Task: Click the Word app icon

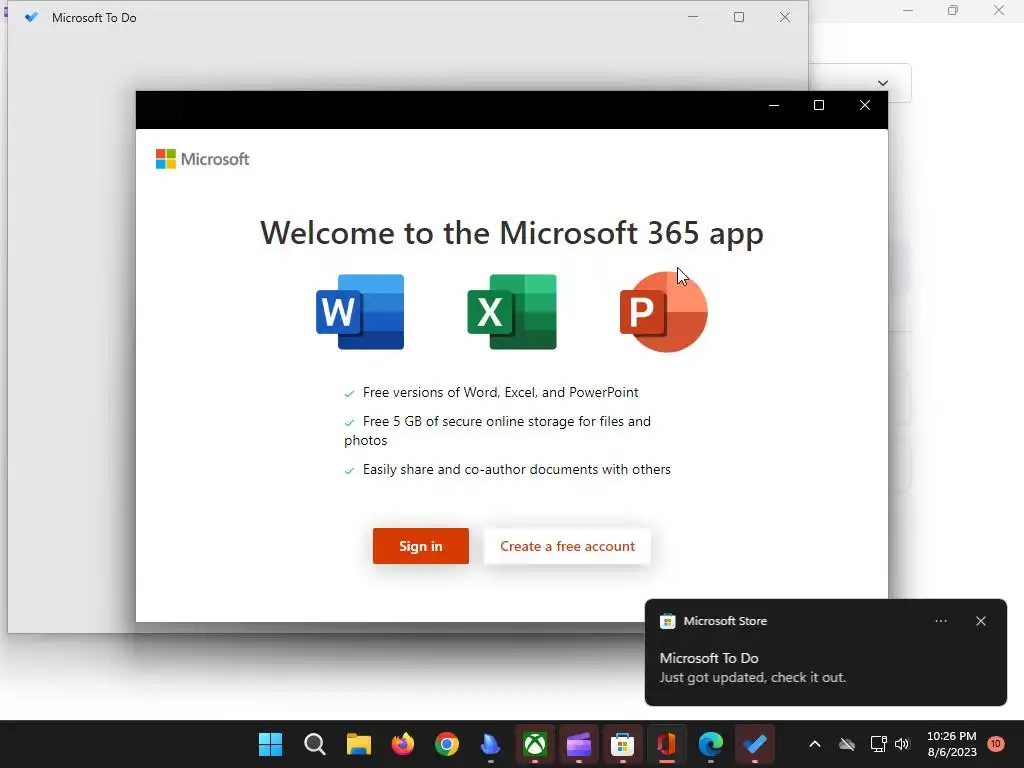Action: (x=360, y=312)
